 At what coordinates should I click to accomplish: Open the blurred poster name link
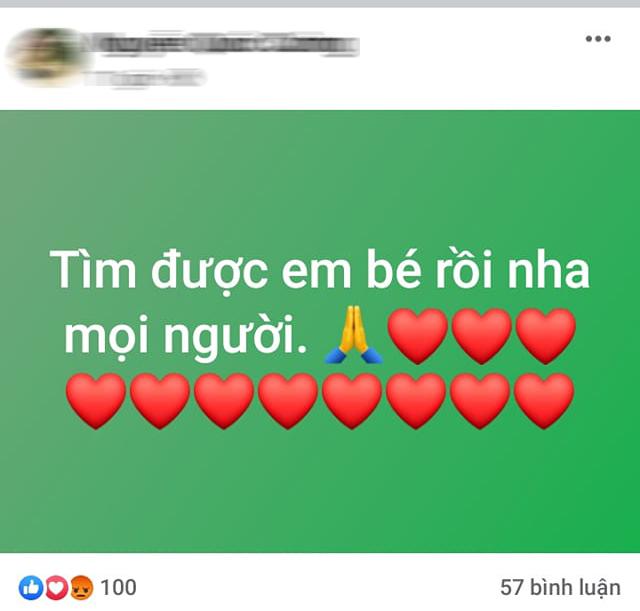(224, 46)
